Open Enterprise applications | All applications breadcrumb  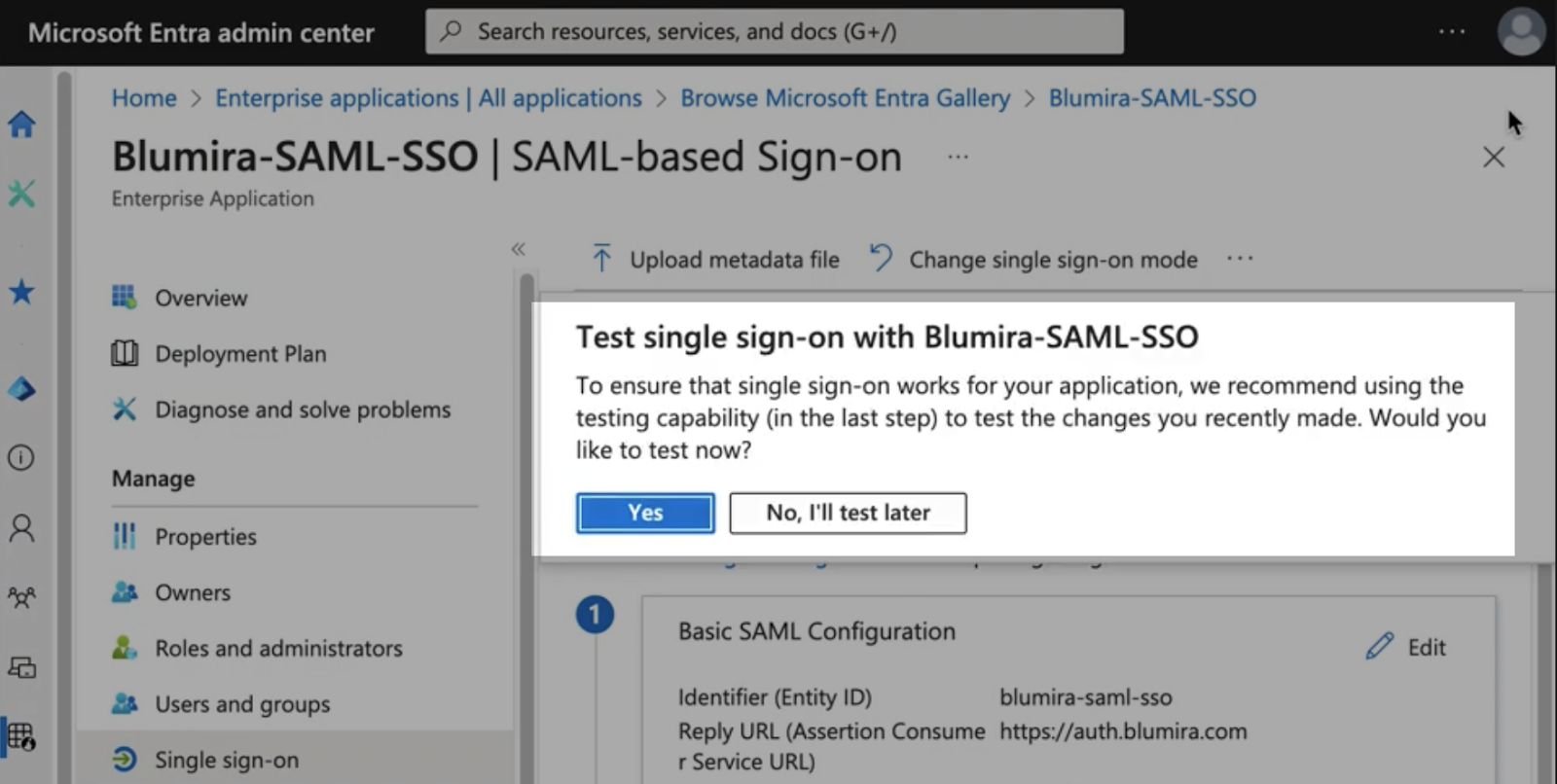point(428,98)
